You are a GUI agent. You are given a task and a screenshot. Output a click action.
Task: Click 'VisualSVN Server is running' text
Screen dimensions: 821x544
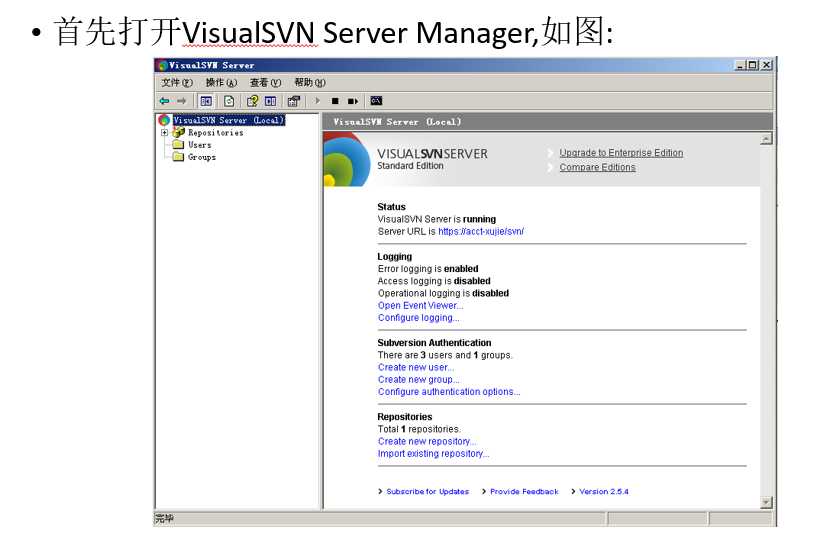[x=437, y=219]
